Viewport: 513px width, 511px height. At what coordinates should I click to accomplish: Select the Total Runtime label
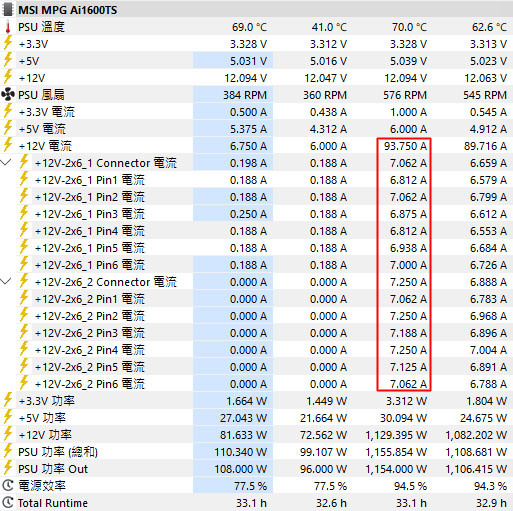pos(53,503)
